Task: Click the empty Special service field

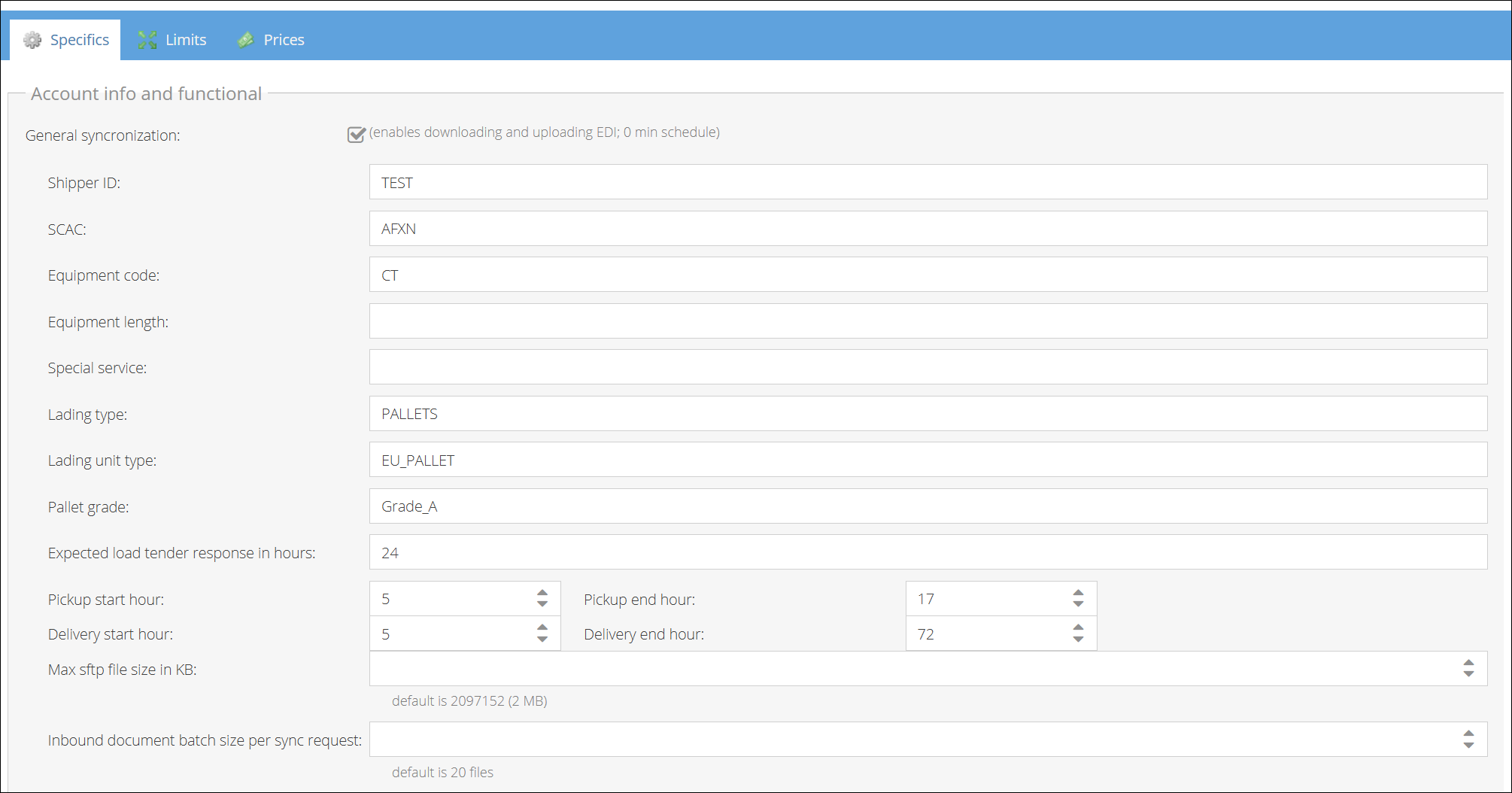Action: pos(928,367)
